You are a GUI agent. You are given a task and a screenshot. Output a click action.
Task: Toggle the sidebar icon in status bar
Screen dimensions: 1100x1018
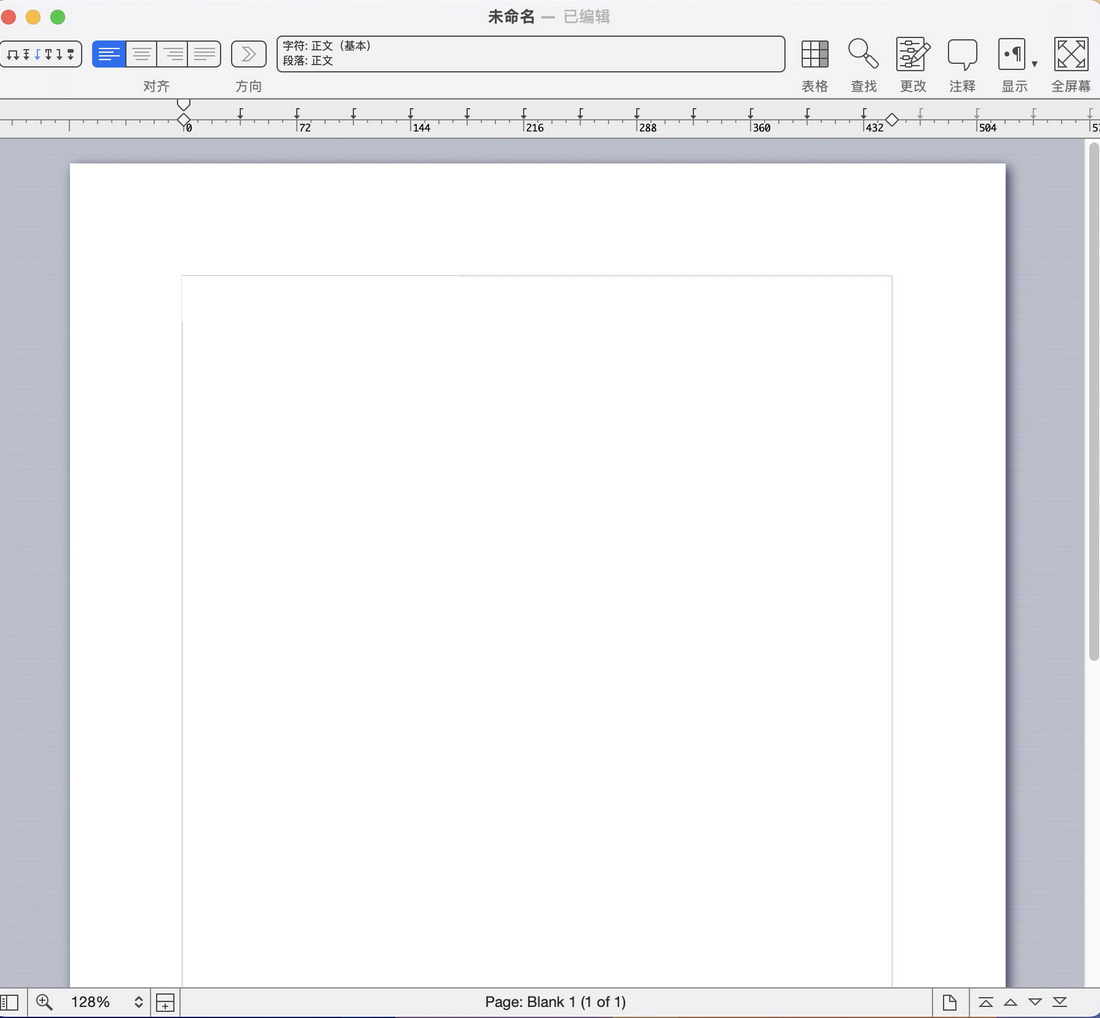tap(9, 1003)
